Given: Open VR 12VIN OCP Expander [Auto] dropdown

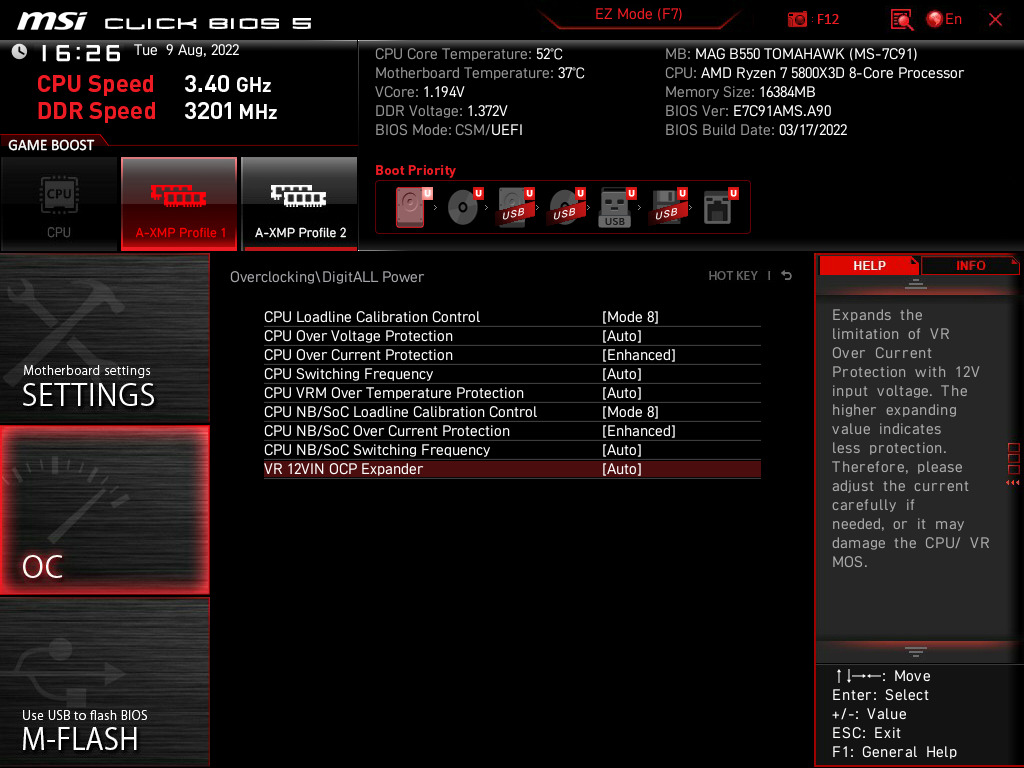Looking at the screenshot, I should click(x=622, y=468).
